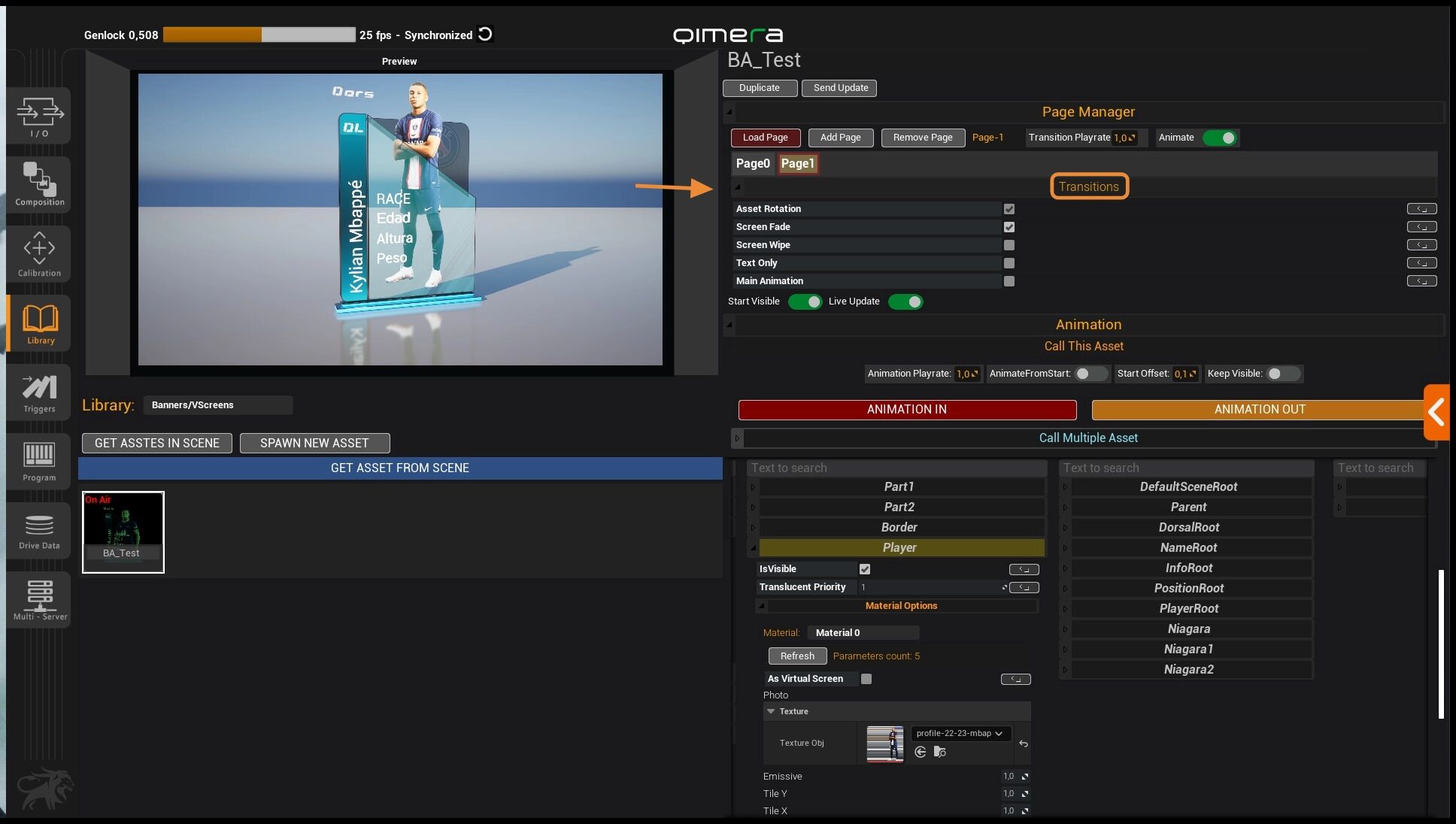Toggle the Keep Visible switch
This screenshot has width=1456, height=824.
[1282, 374]
